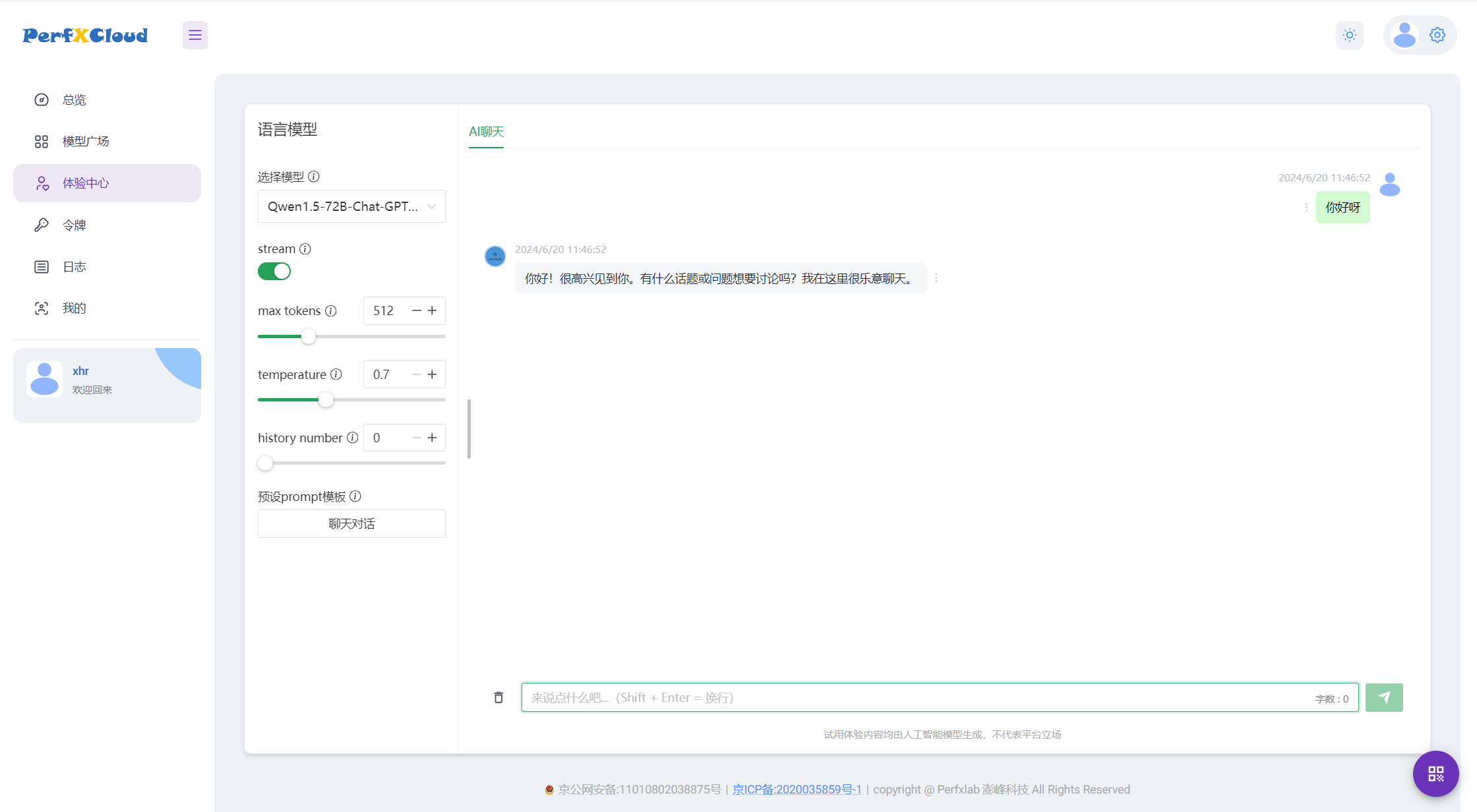Send message with paper plane button
1477x812 pixels.
[x=1384, y=697]
